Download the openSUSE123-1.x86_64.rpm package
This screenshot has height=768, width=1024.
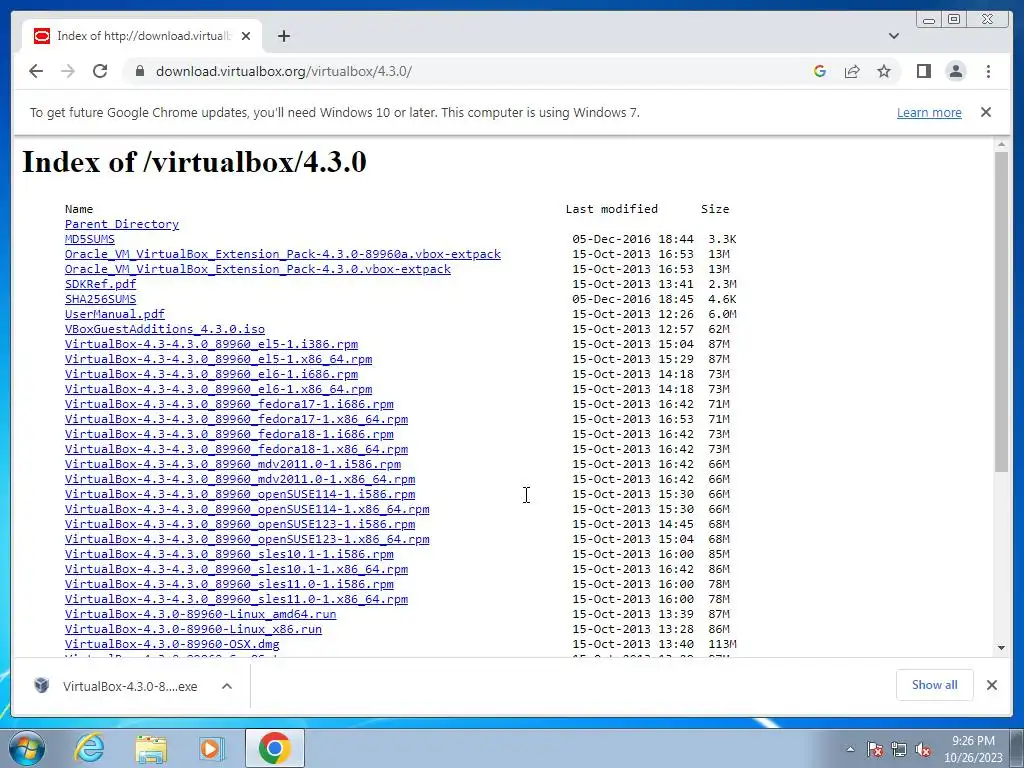point(247,539)
